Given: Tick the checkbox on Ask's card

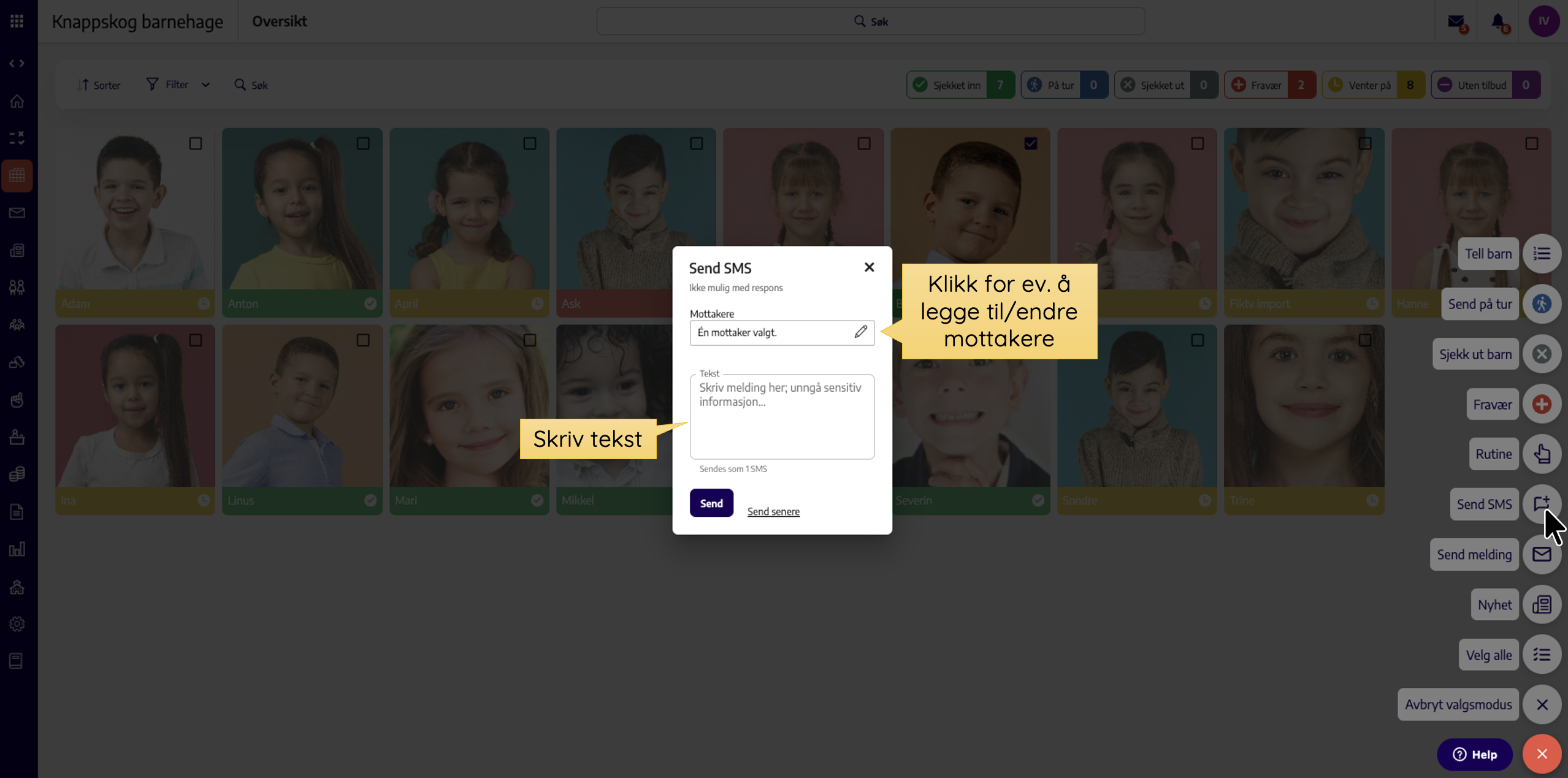Looking at the screenshot, I should [697, 143].
